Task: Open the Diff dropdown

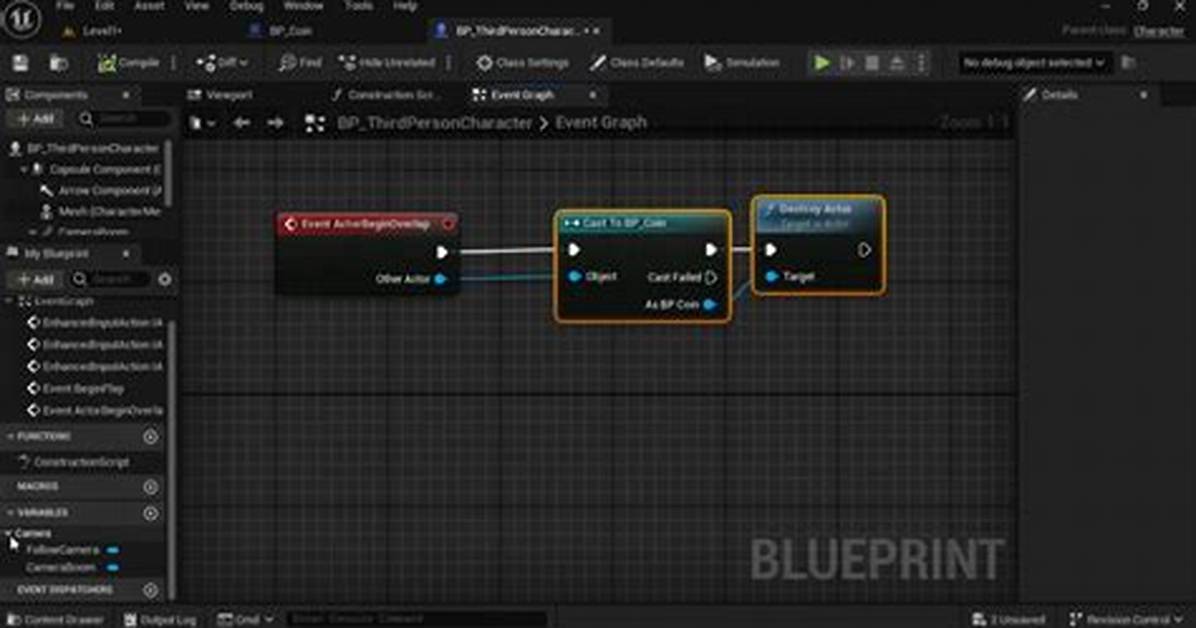Action: [x=222, y=63]
